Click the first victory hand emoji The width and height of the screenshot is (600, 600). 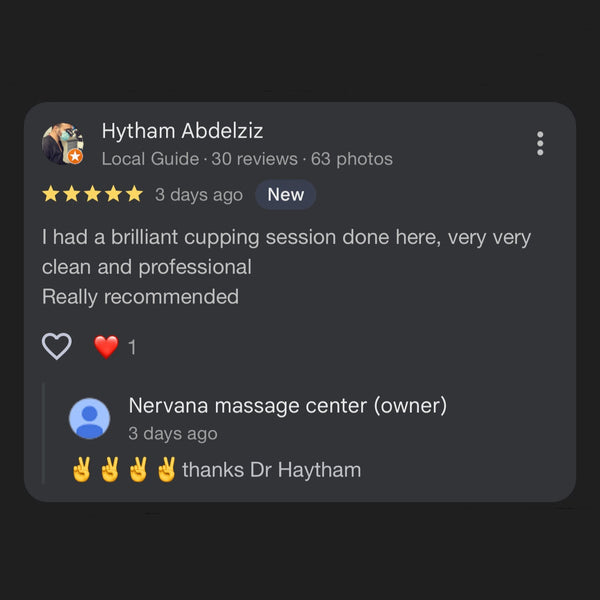coord(82,470)
